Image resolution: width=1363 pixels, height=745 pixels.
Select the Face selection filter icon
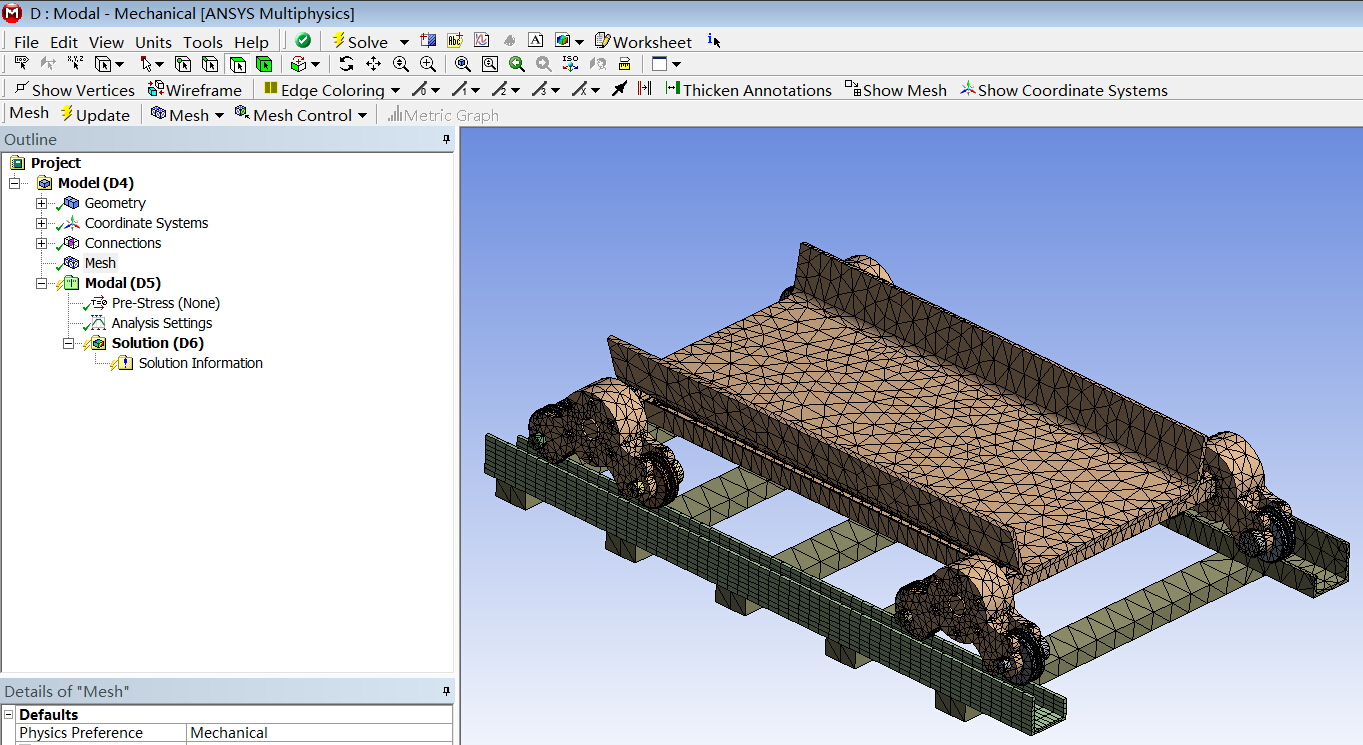tap(237, 64)
